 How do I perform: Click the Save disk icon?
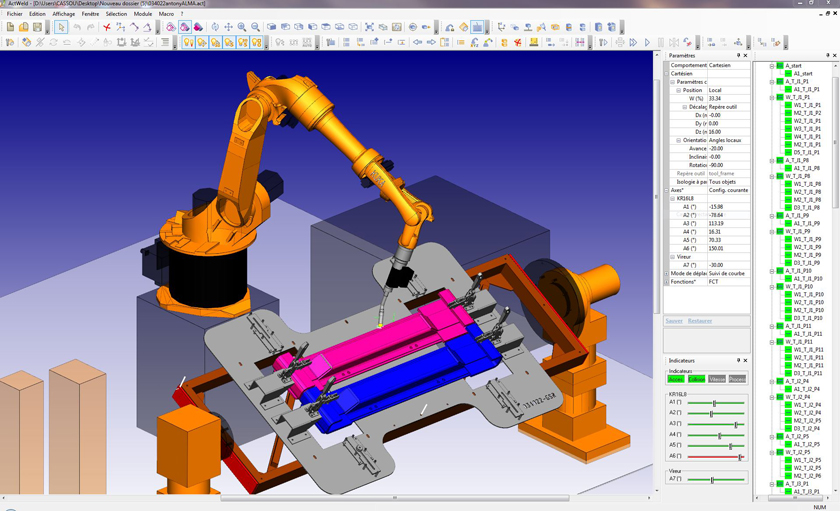pos(37,27)
